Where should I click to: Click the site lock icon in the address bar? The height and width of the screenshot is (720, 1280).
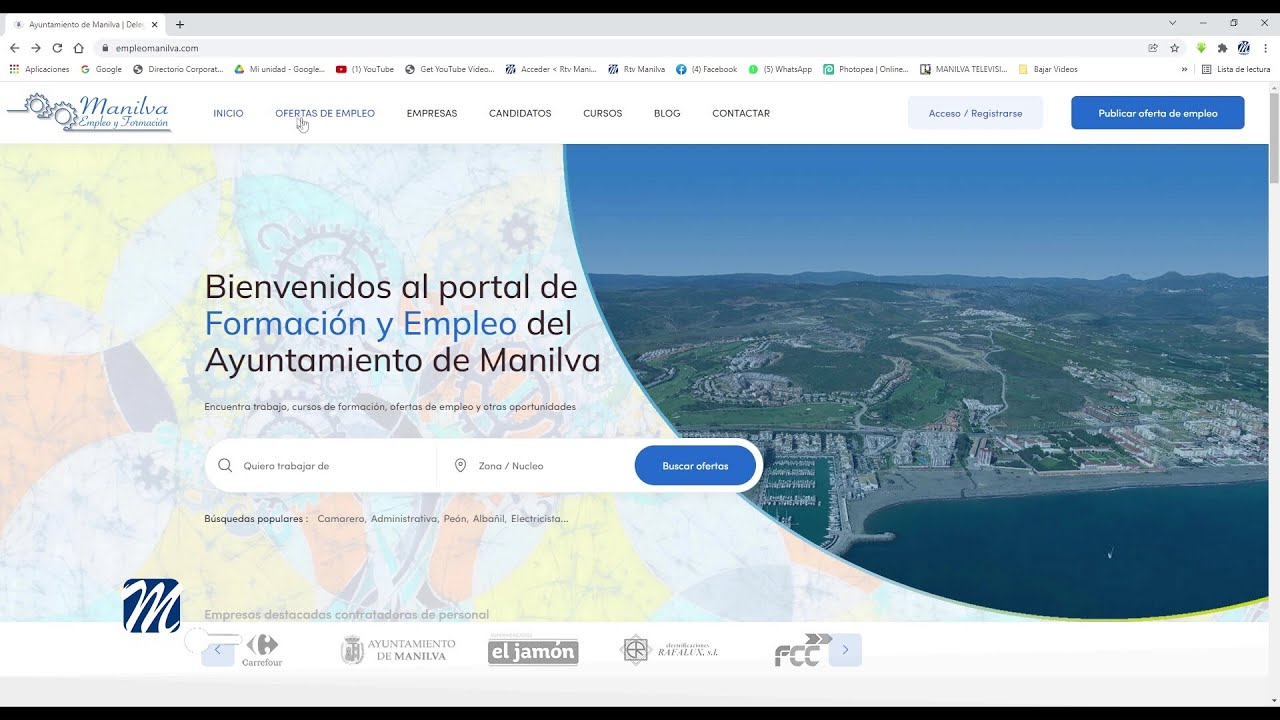click(x=104, y=48)
